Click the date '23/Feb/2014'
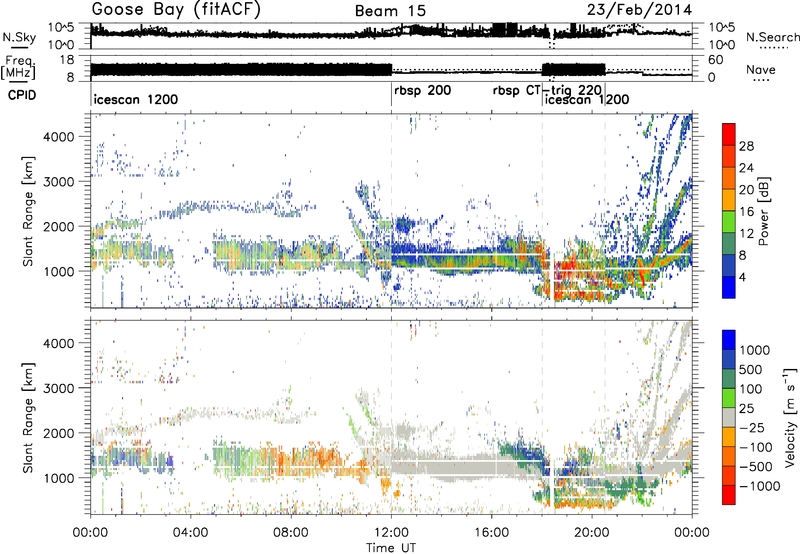800x554 pixels. click(x=639, y=10)
